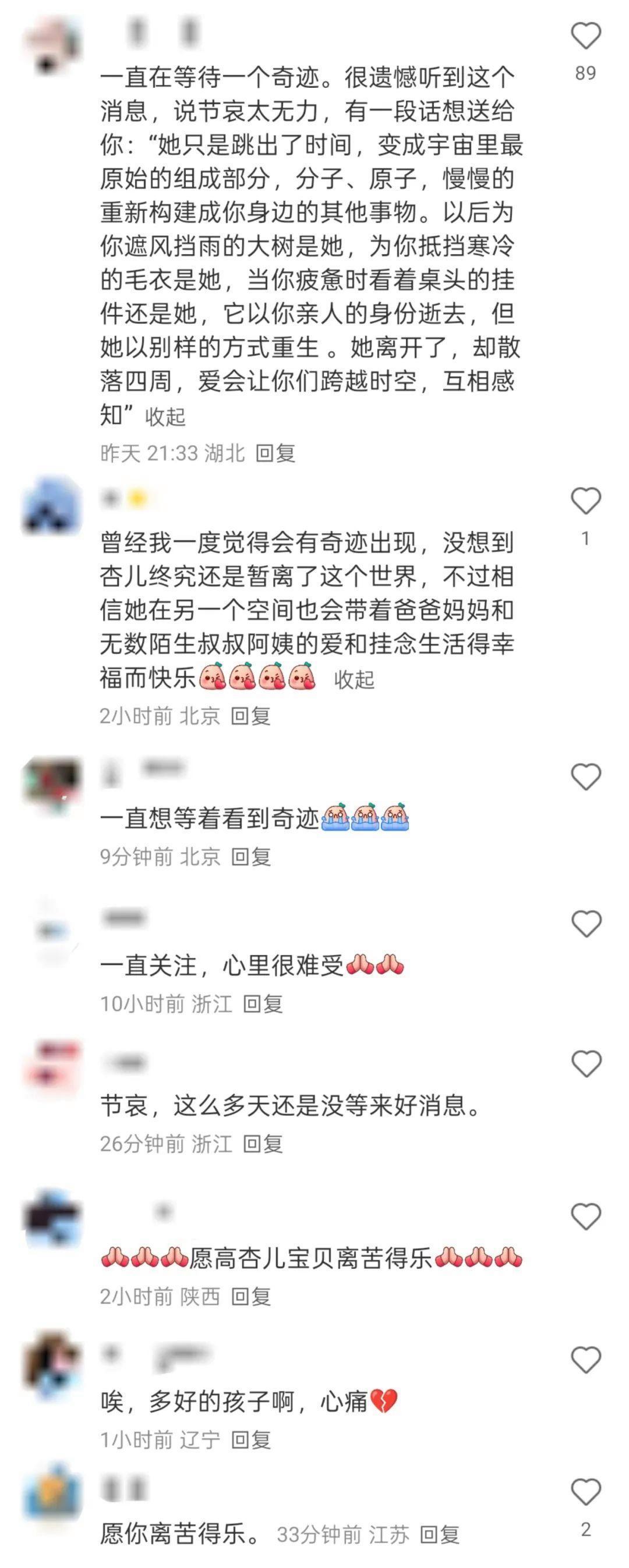Reply to the 10小时前 浙江 comment
629x1568 pixels.
coord(263,1004)
